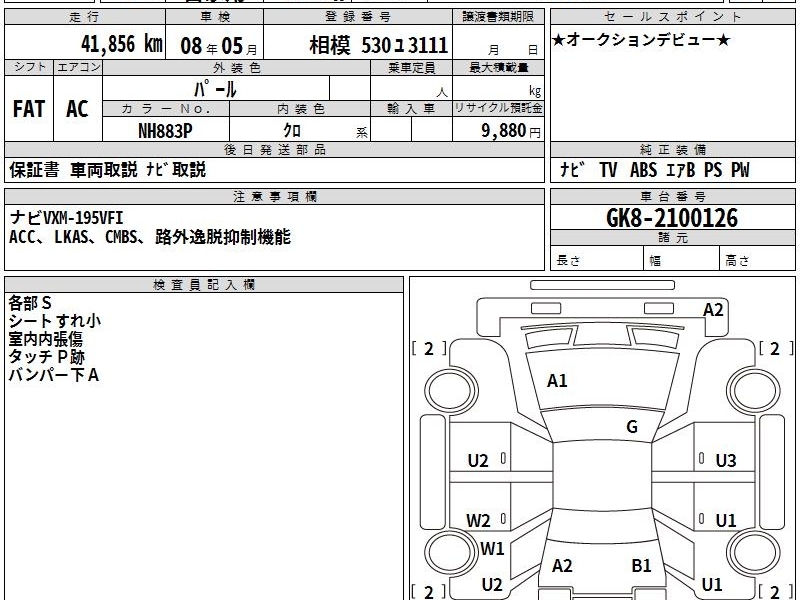Select inspector note 各部S
This screenshot has width=800, height=600.
tap(30, 303)
